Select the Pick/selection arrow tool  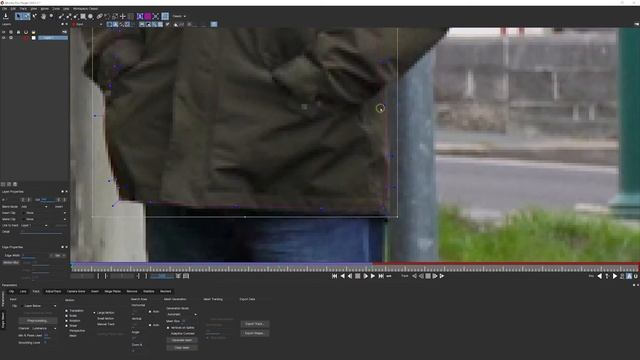(18, 16)
